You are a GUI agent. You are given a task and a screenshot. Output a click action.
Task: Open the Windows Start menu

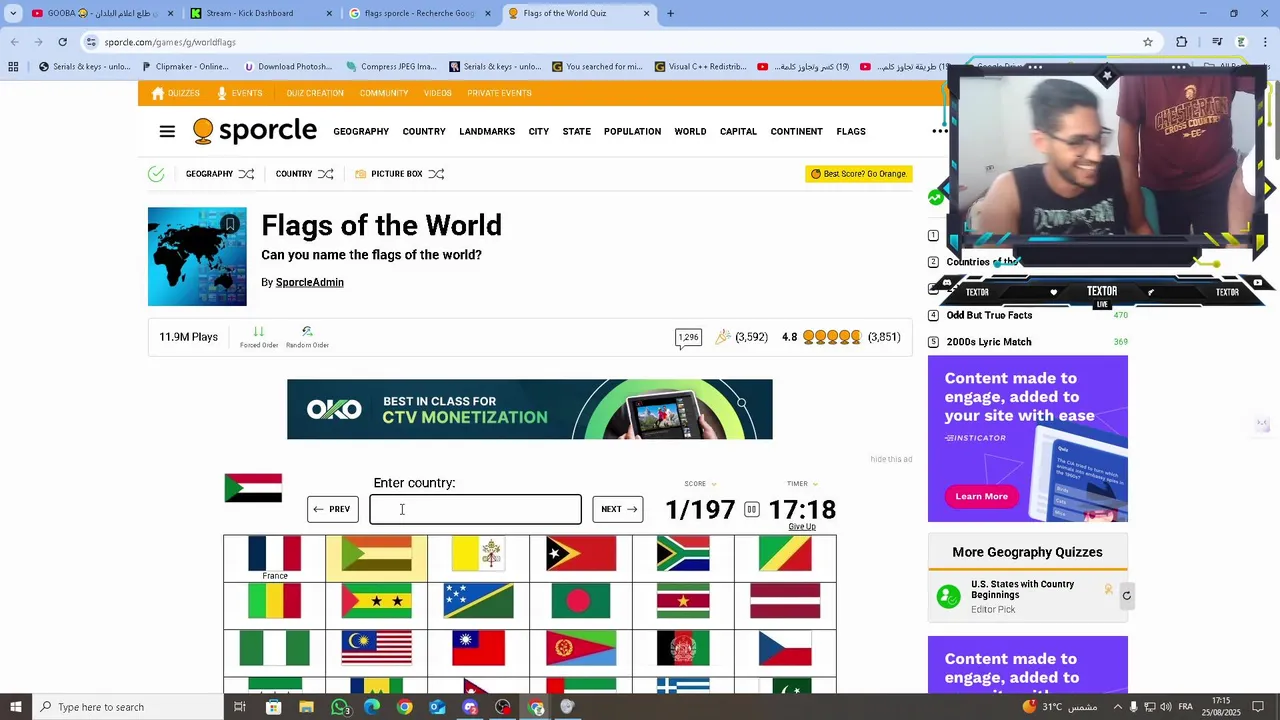15,707
